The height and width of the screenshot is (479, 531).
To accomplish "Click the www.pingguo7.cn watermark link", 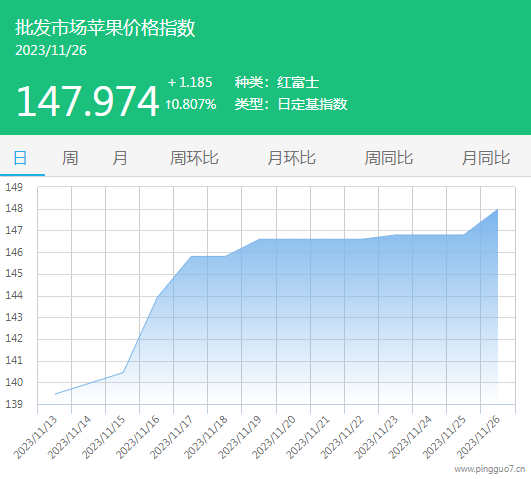I will pos(490,469).
